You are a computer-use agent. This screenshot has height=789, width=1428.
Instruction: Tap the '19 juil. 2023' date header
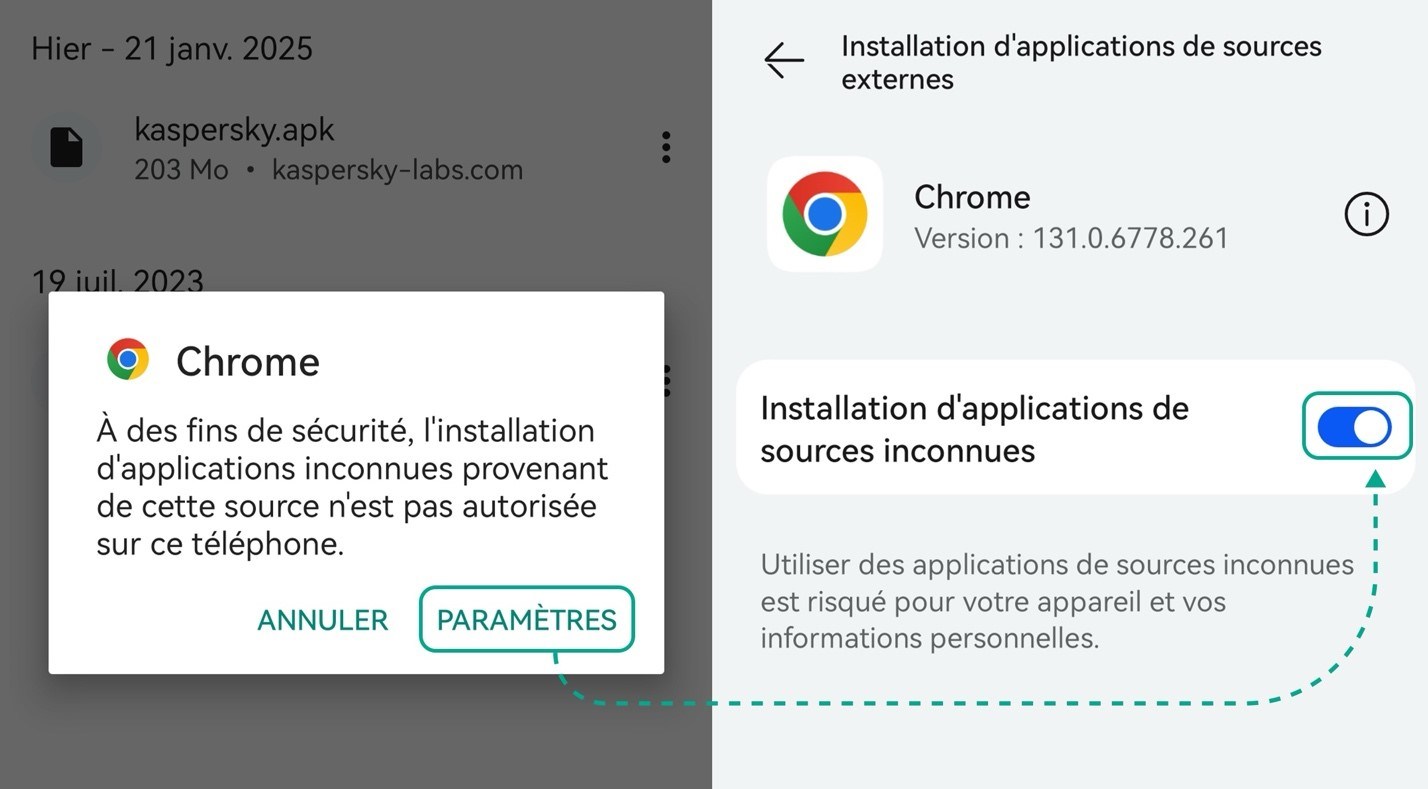point(118,280)
